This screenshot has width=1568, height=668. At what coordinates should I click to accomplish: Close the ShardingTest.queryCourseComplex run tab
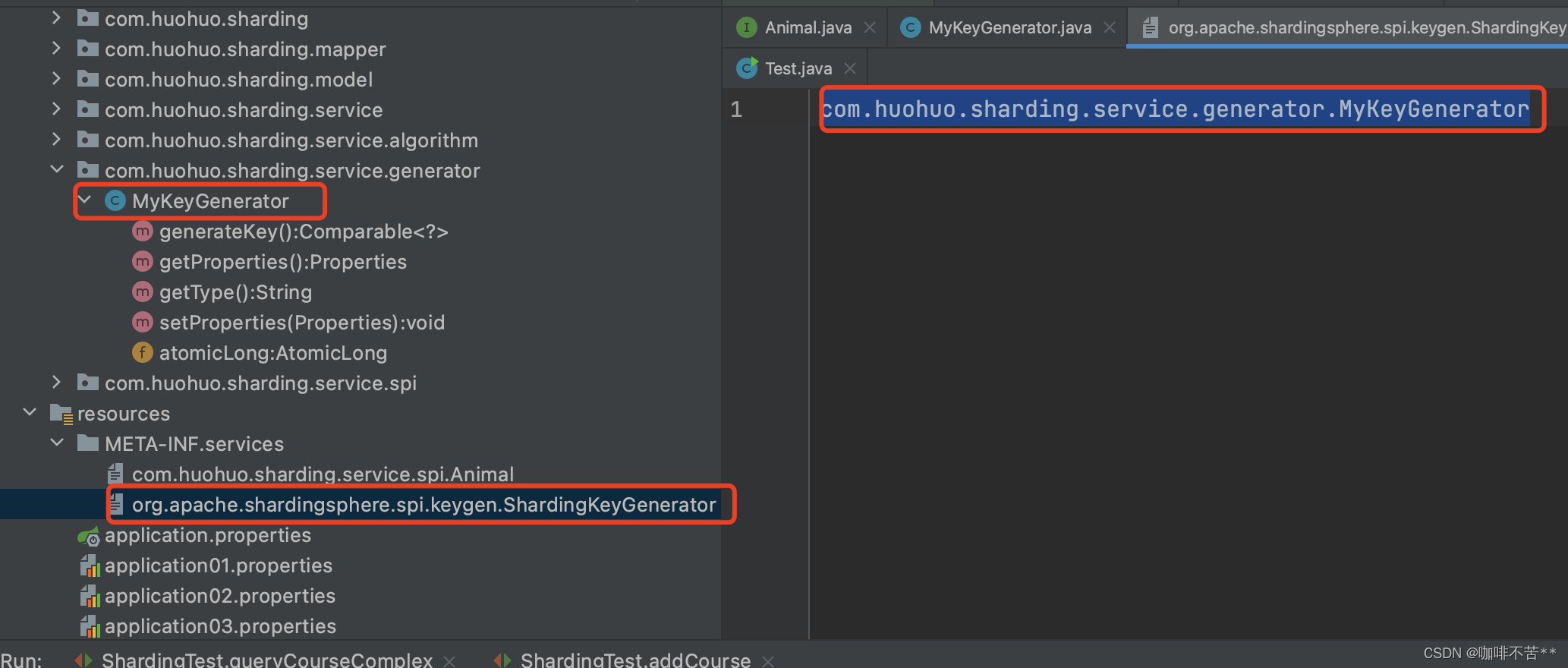point(449,661)
